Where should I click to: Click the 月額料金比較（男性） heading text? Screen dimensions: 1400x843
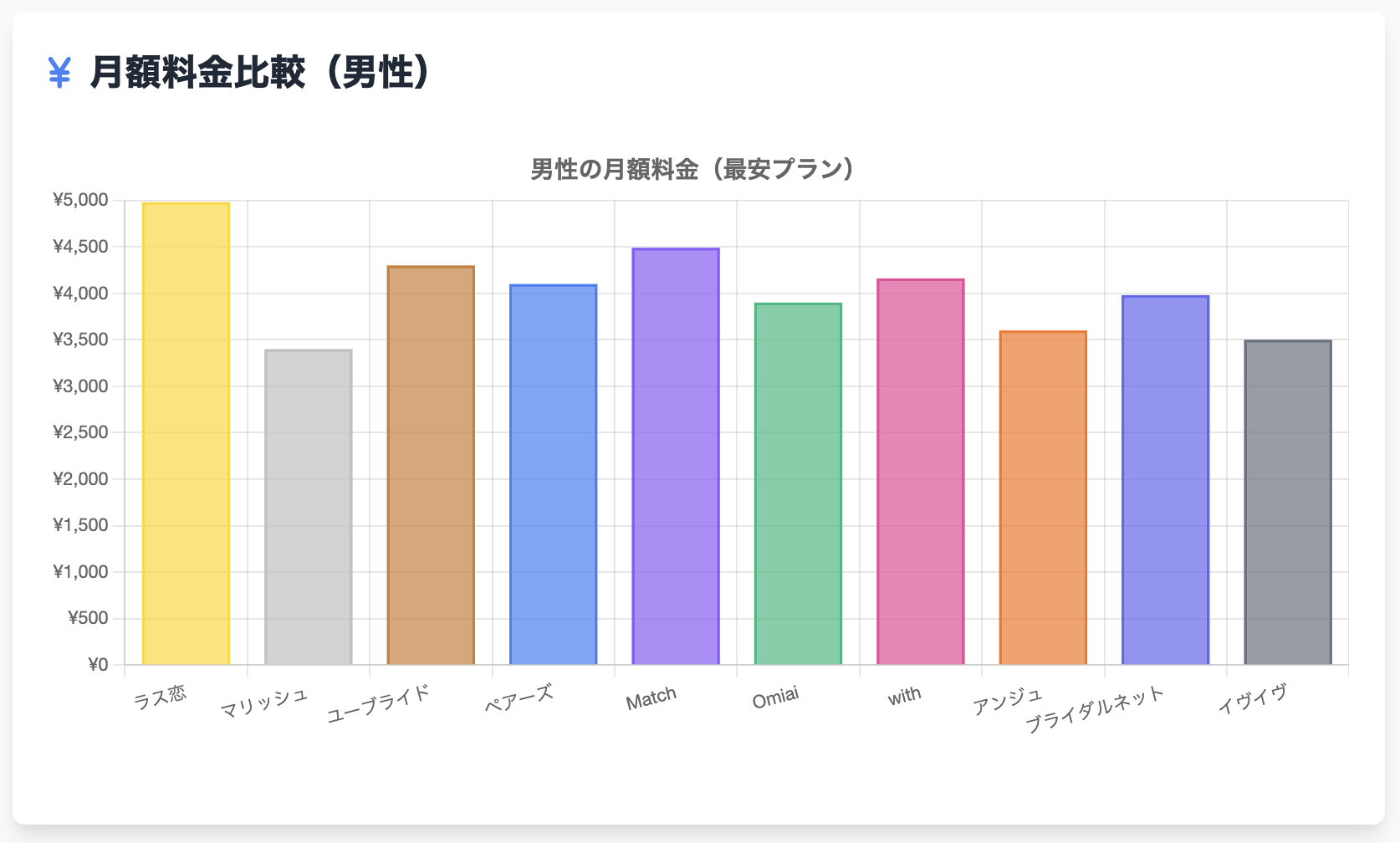(x=260, y=73)
